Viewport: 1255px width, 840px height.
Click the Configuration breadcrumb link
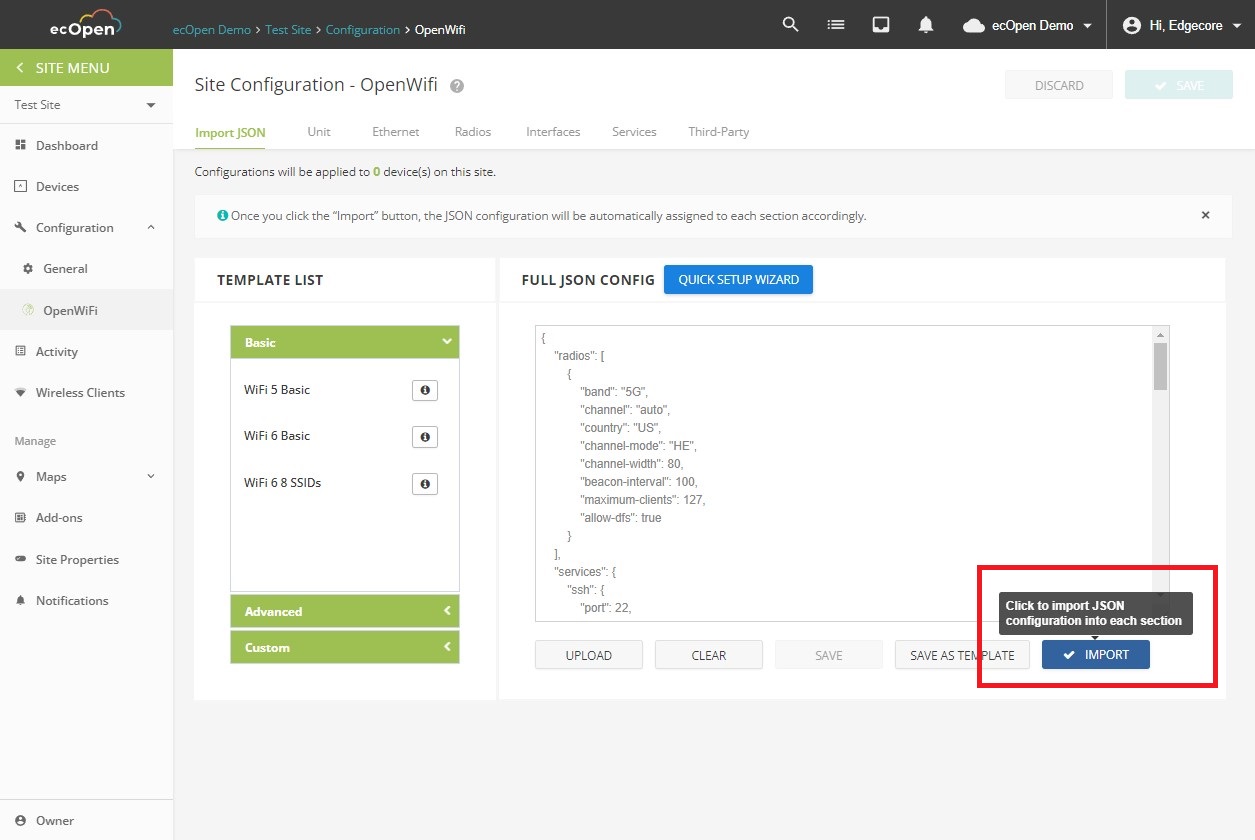363,30
